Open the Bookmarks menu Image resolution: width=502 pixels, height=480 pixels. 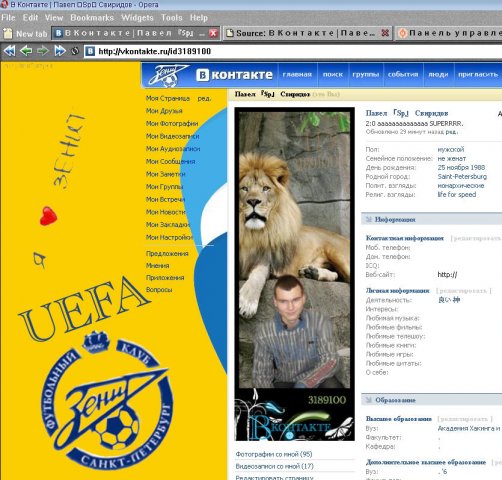tap(92, 18)
